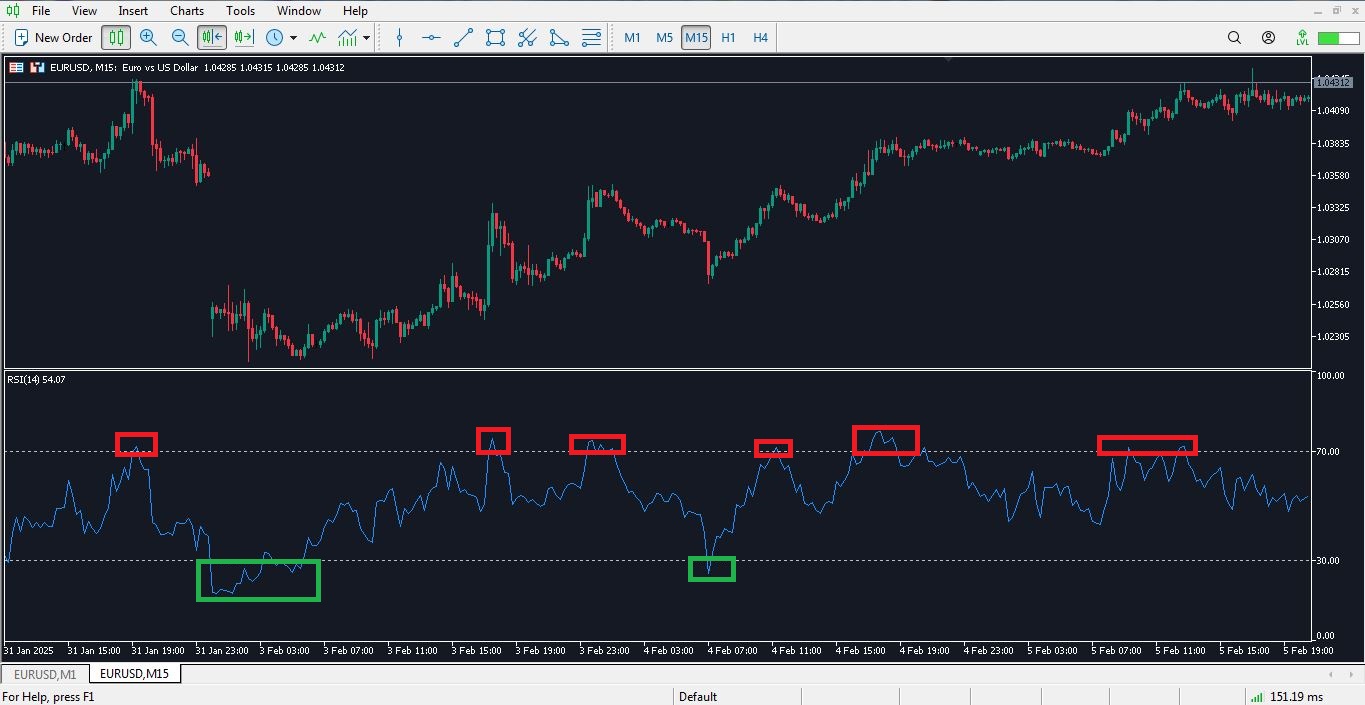Click the green LVL upgrade icon

point(1301,38)
